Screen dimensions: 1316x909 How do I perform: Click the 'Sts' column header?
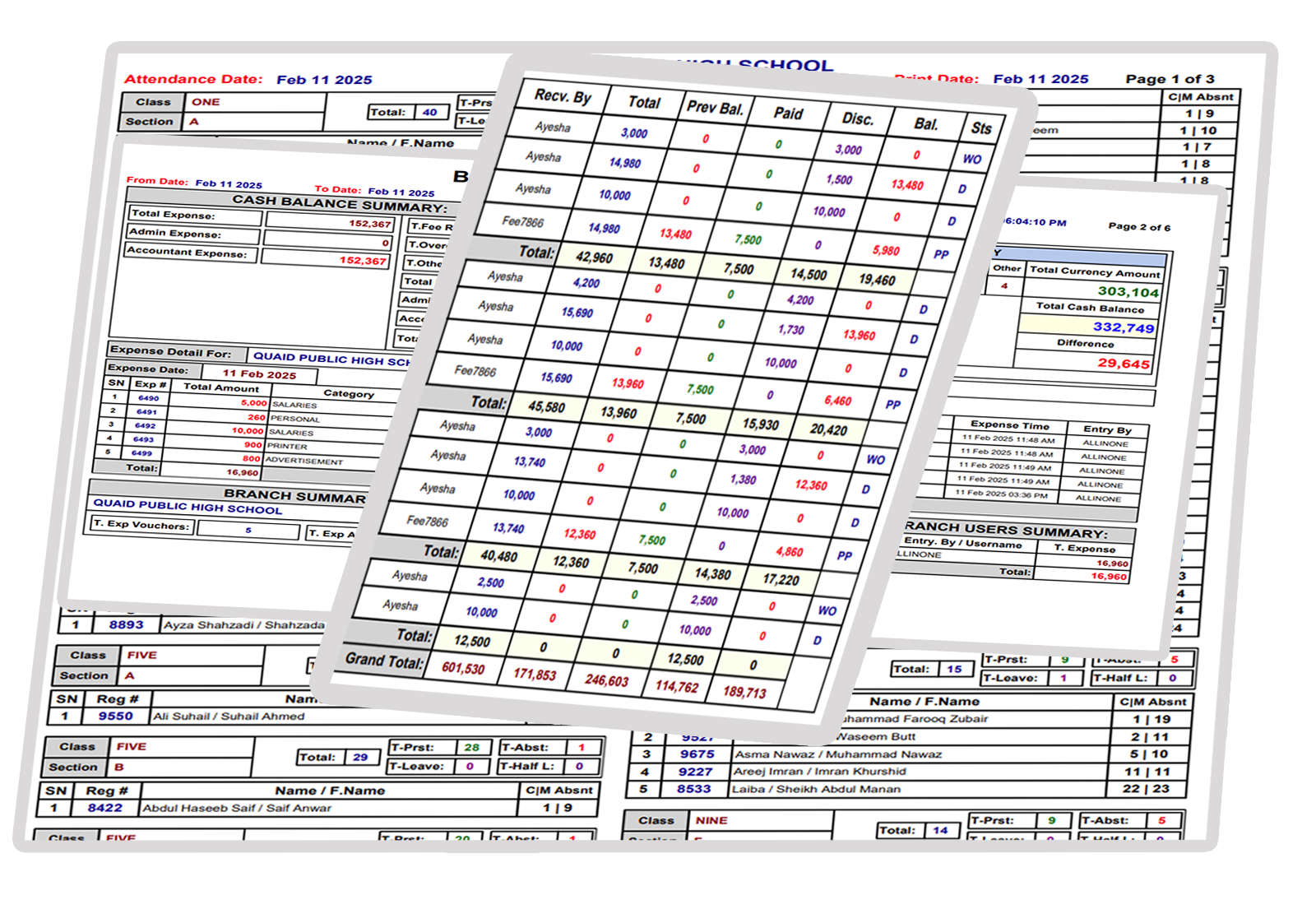pyautogui.click(x=980, y=128)
